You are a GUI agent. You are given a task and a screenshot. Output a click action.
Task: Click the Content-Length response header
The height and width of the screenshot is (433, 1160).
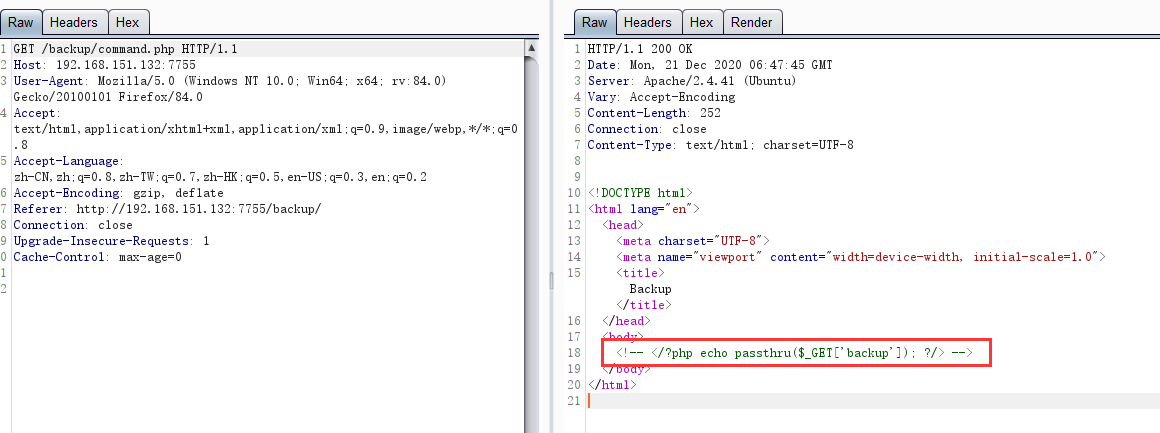654,113
